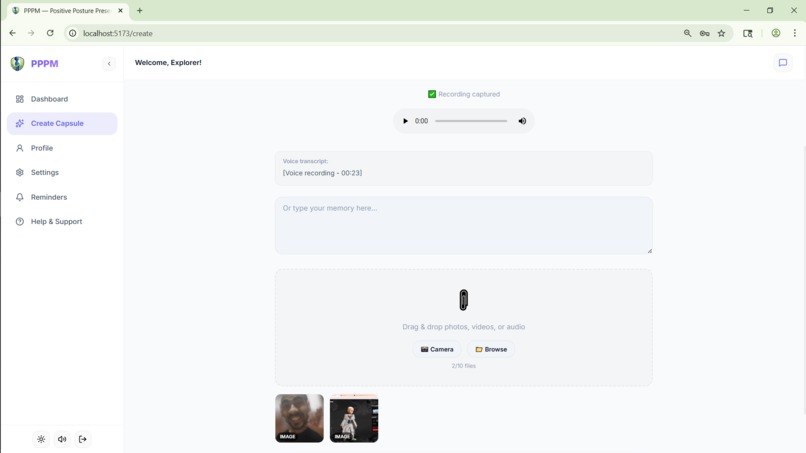Open the password manager key icon

point(704,33)
